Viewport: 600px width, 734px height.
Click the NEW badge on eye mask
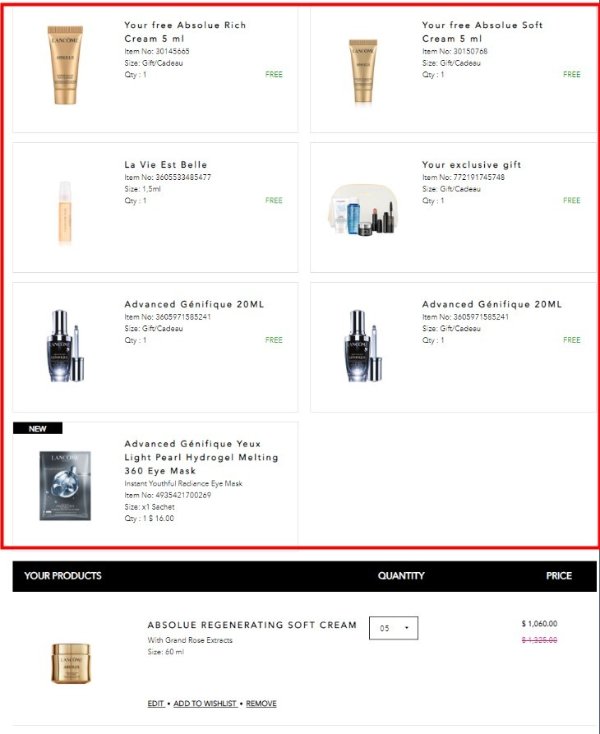(37, 428)
